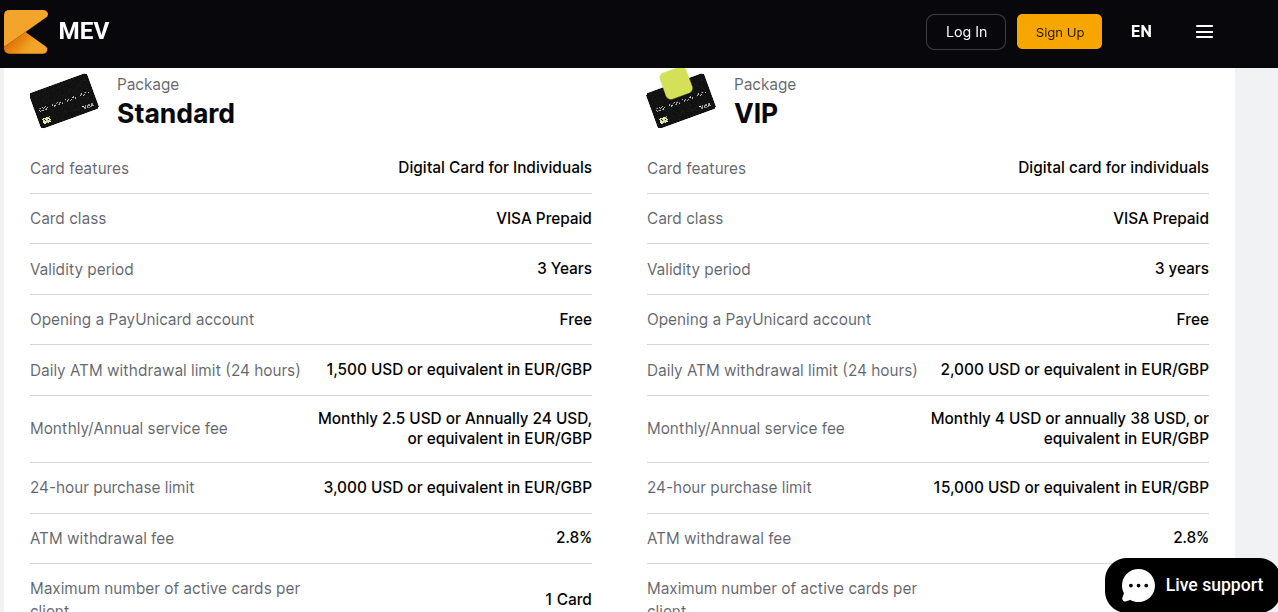
Task: Select the VIP package heading
Action: point(756,113)
